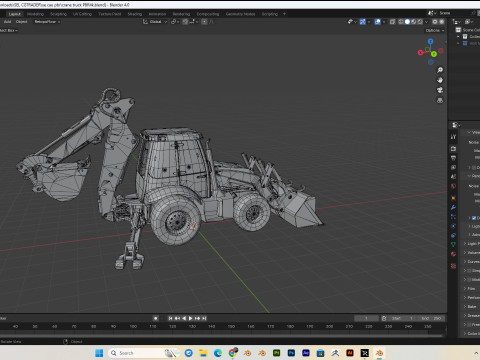Screen dimensions: 480x360
Task: Open the Modifiers wrench tab
Action: point(453,208)
